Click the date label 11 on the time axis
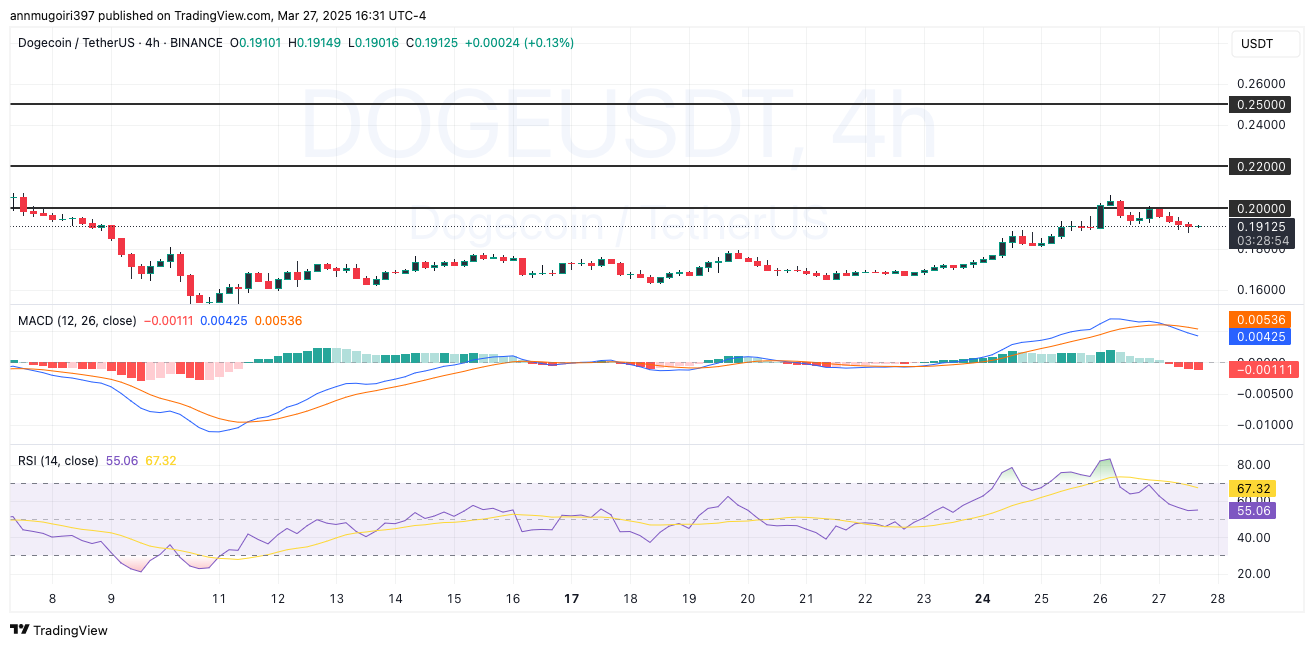 pos(218,598)
